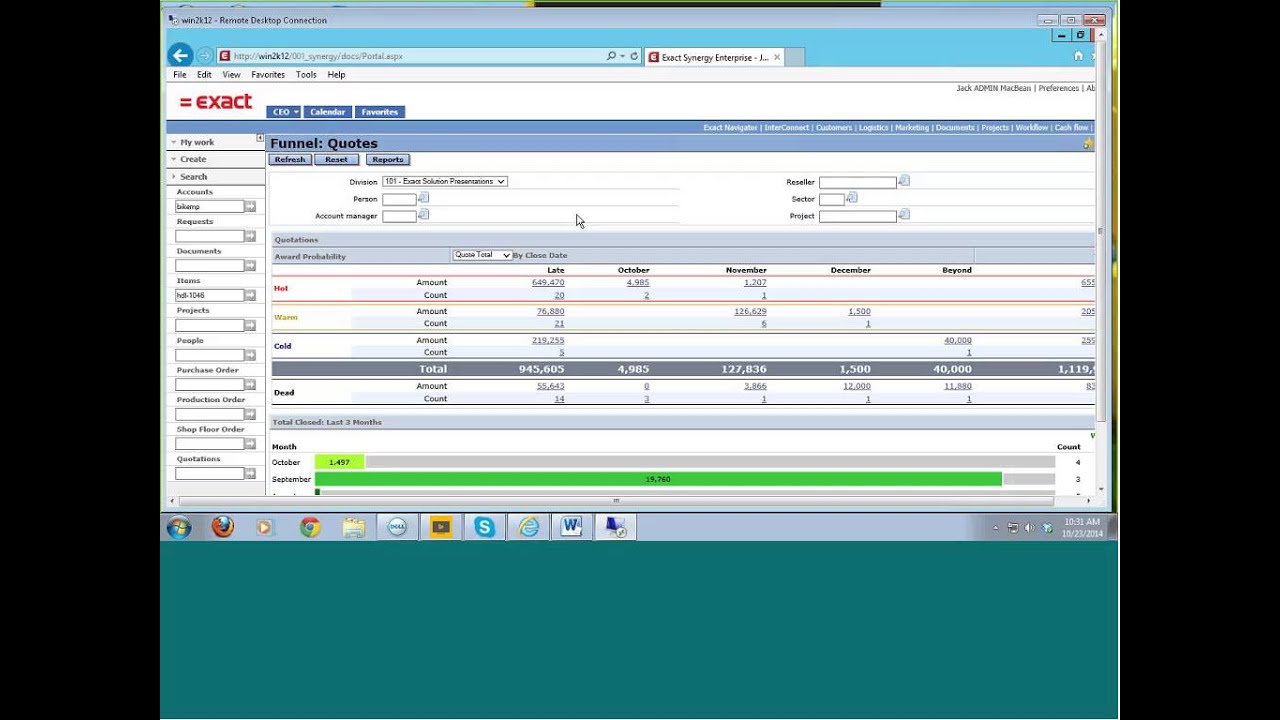Click the browser URL address bar
The width and height of the screenshot is (1280, 720).
[x=410, y=56]
